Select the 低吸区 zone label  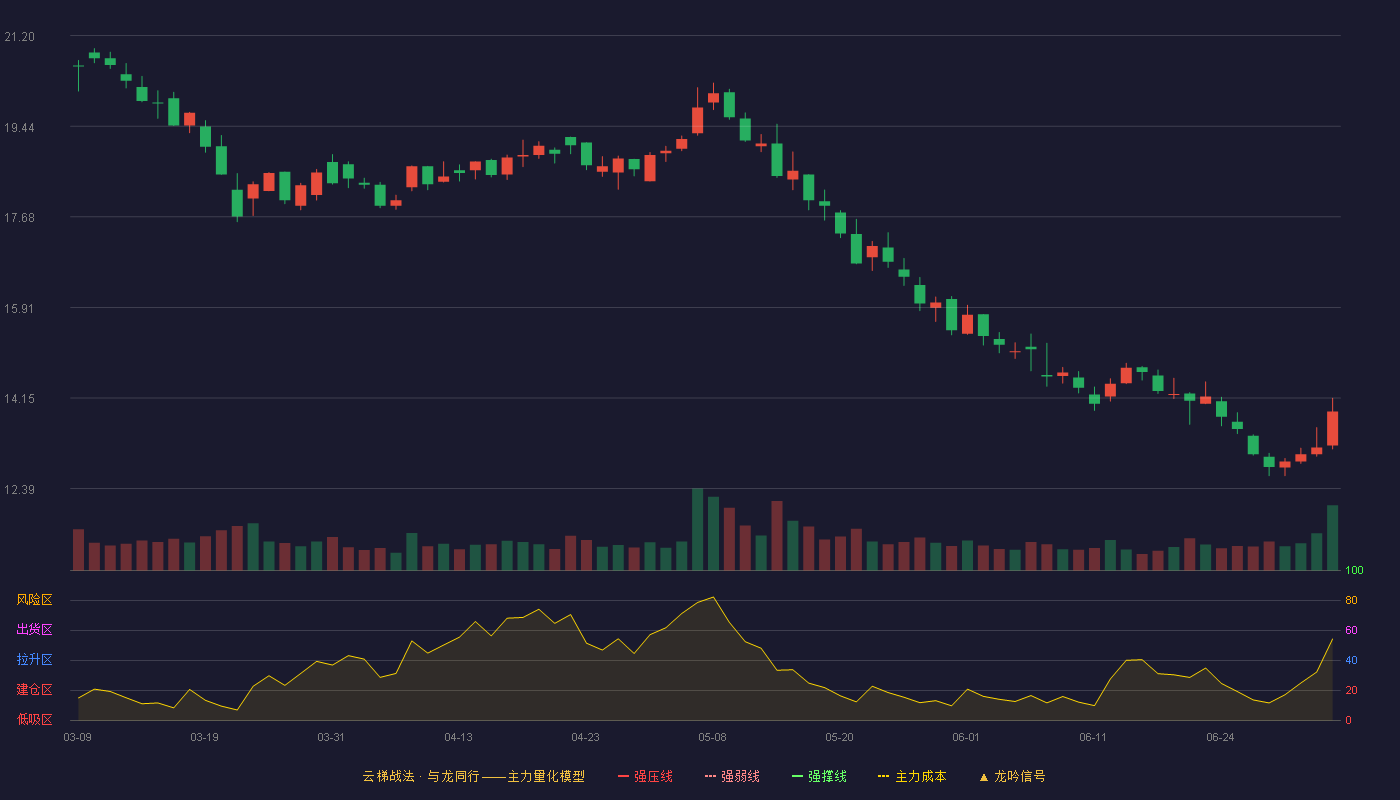(34, 719)
